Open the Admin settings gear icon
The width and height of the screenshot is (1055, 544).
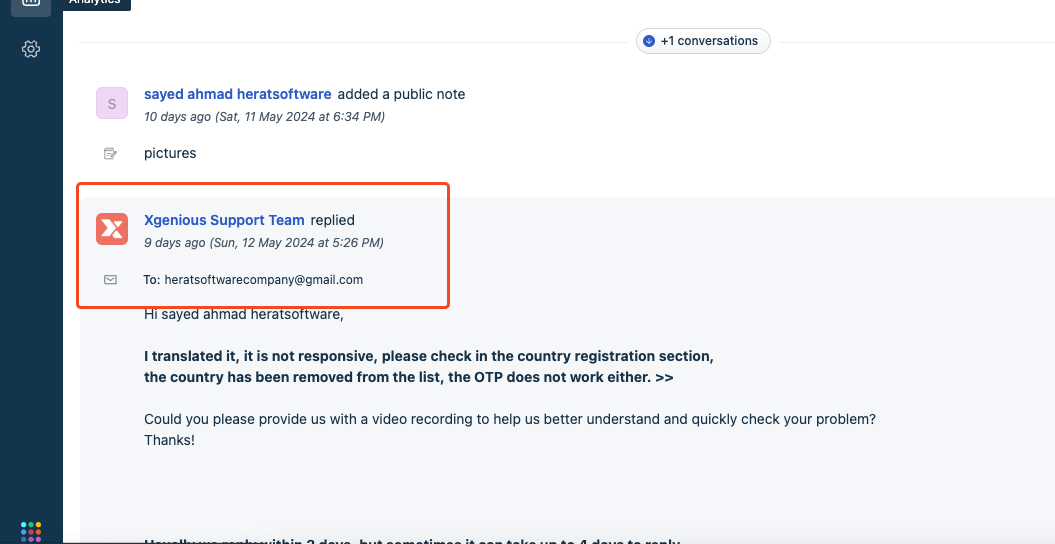[x=31, y=49]
